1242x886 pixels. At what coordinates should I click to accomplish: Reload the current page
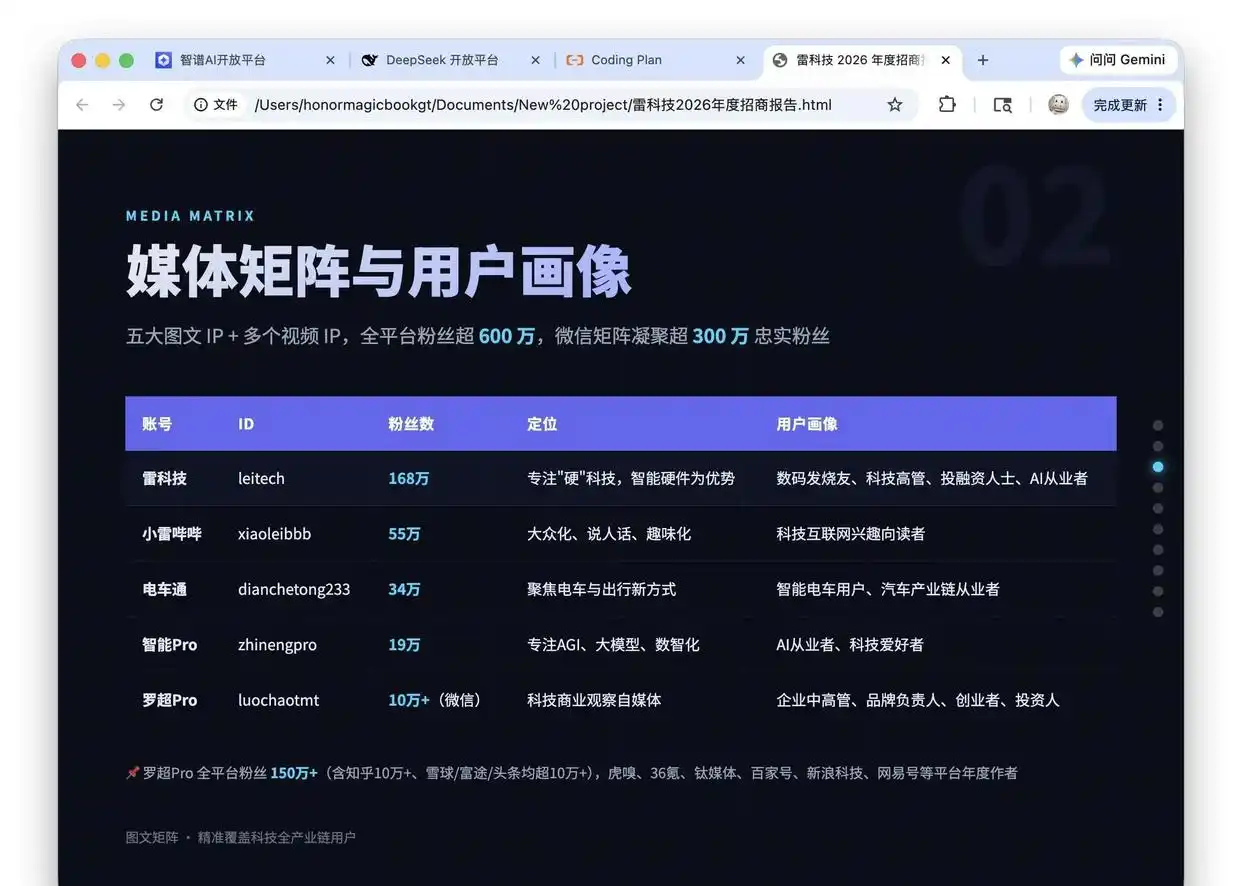[x=156, y=105]
